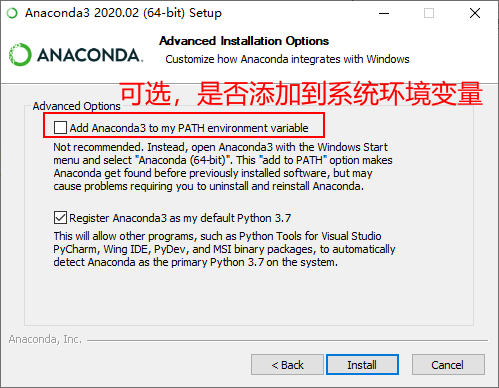Uncheck Register Anaconda3 as default Python 3.7

60,218
